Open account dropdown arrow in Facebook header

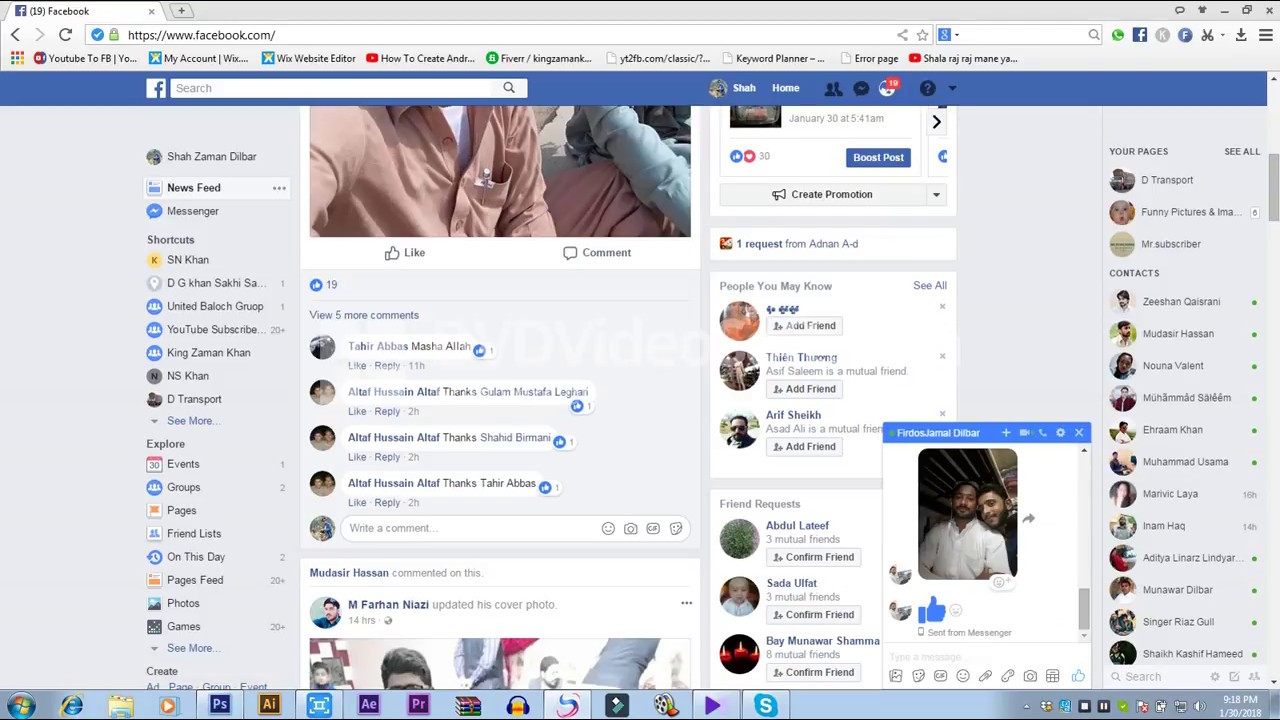[952, 88]
